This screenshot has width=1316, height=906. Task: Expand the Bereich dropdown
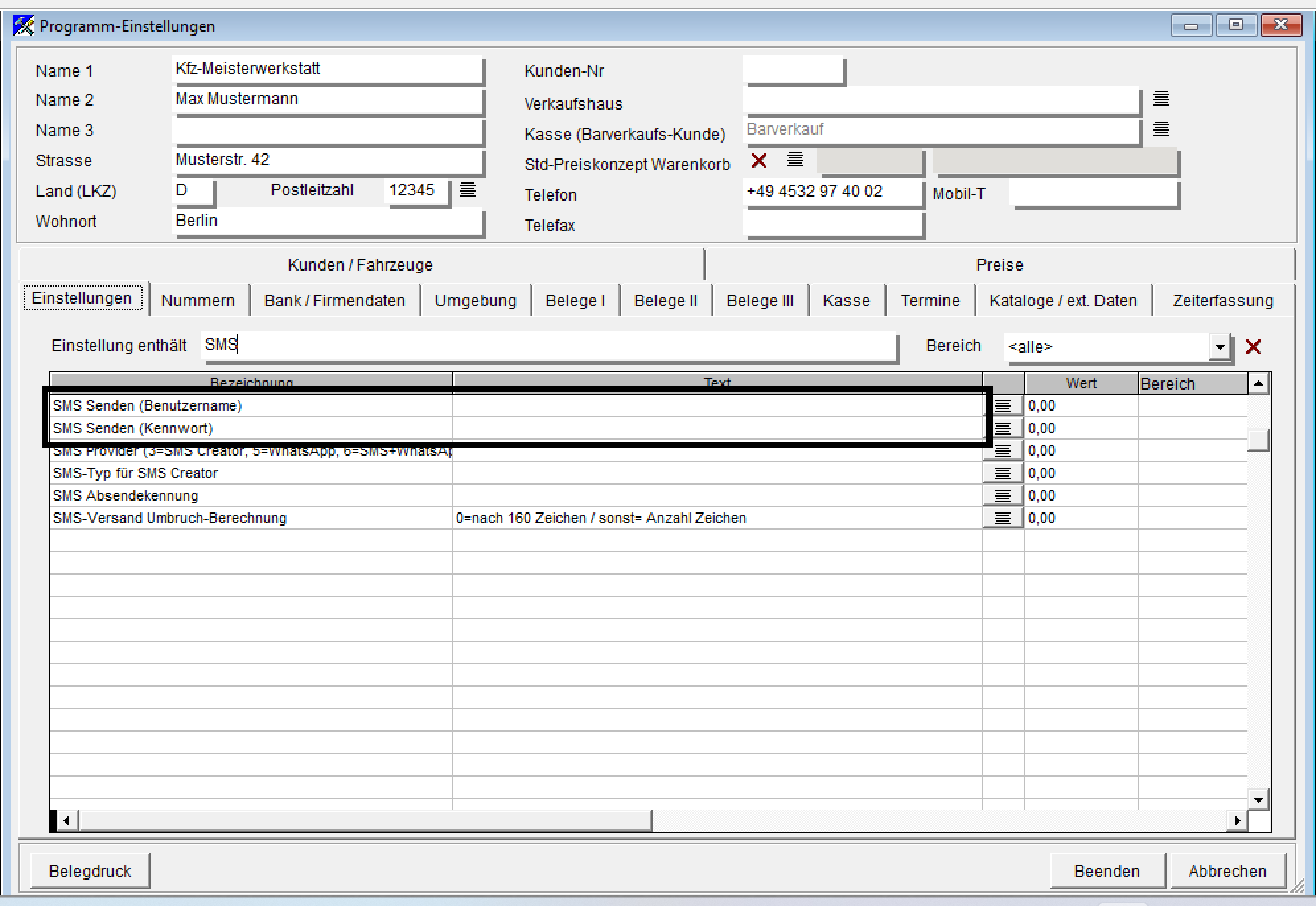(1220, 347)
